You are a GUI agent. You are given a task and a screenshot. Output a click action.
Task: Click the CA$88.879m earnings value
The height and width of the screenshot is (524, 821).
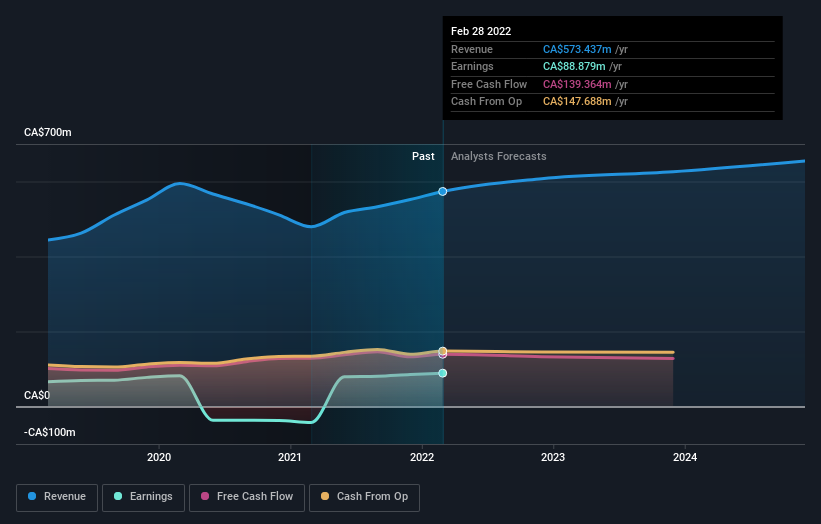click(x=574, y=66)
